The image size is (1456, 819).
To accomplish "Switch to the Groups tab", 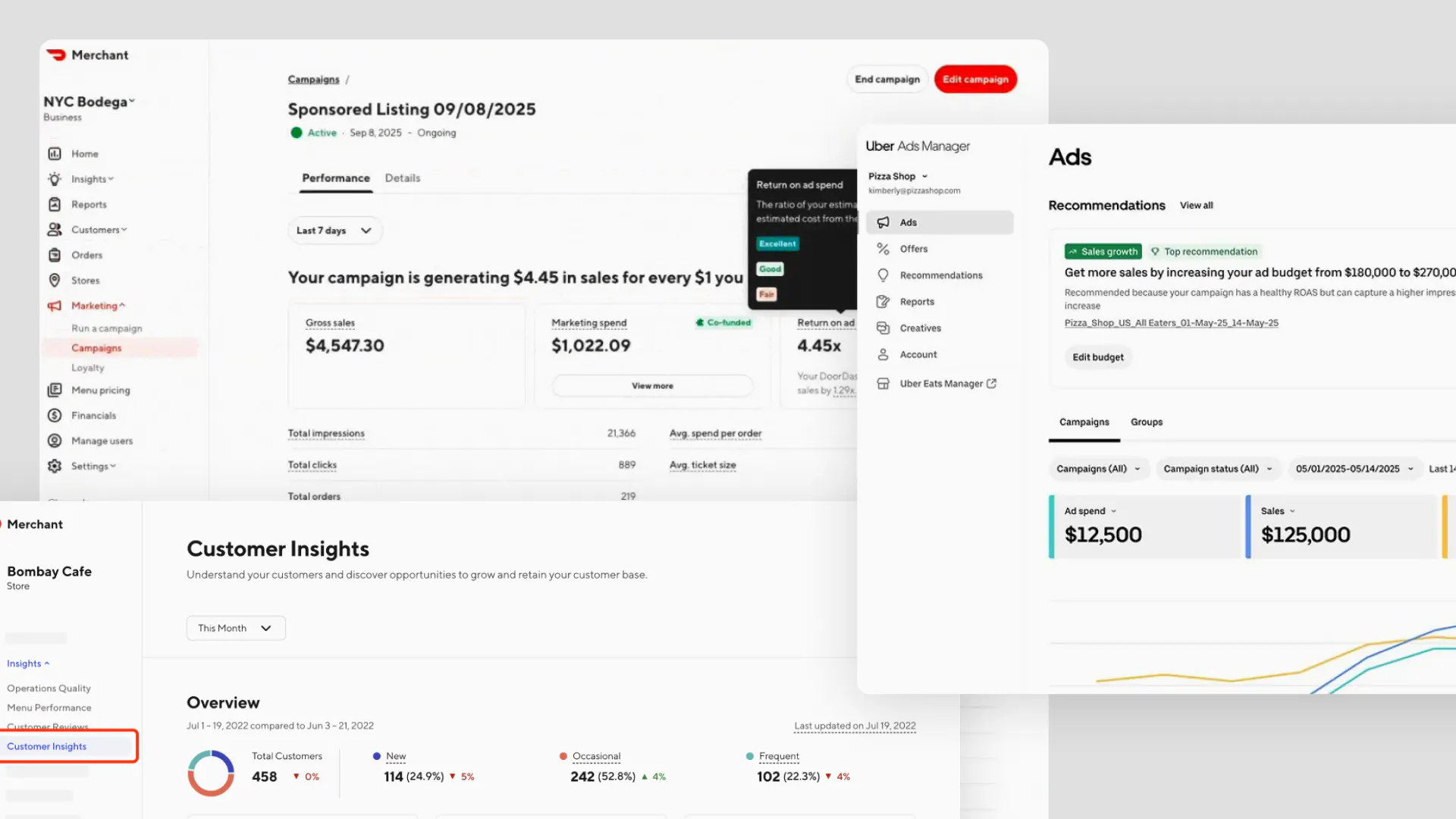I will (x=1146, y=422).
